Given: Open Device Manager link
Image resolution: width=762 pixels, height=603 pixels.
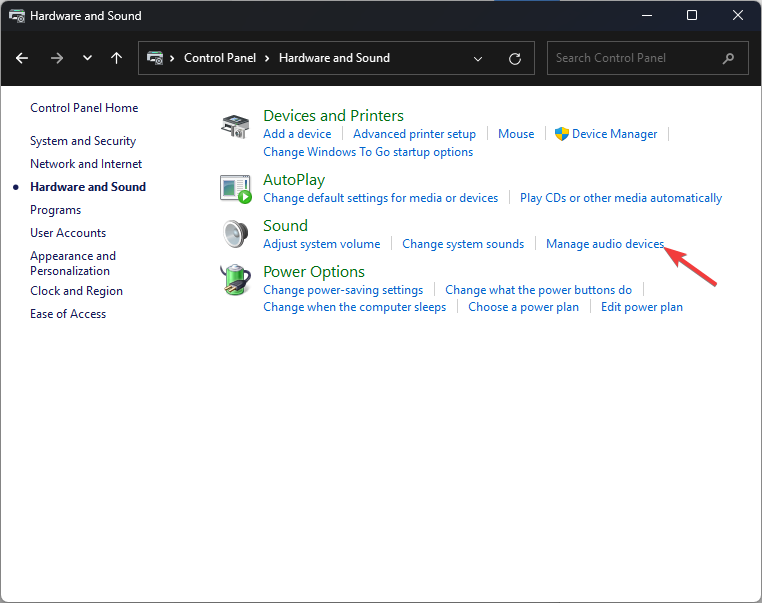Looking at the screenshot, I should [x=614, y=134].
